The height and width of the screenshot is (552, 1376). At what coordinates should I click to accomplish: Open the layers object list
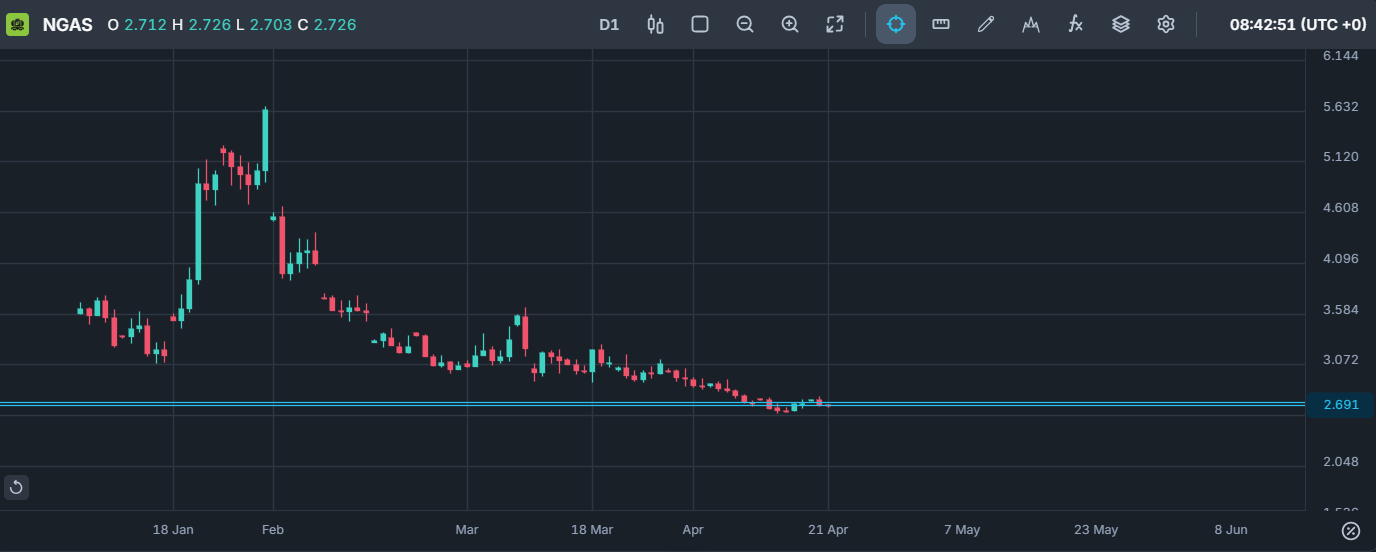pyautogui.click(x=1121, y=24)
